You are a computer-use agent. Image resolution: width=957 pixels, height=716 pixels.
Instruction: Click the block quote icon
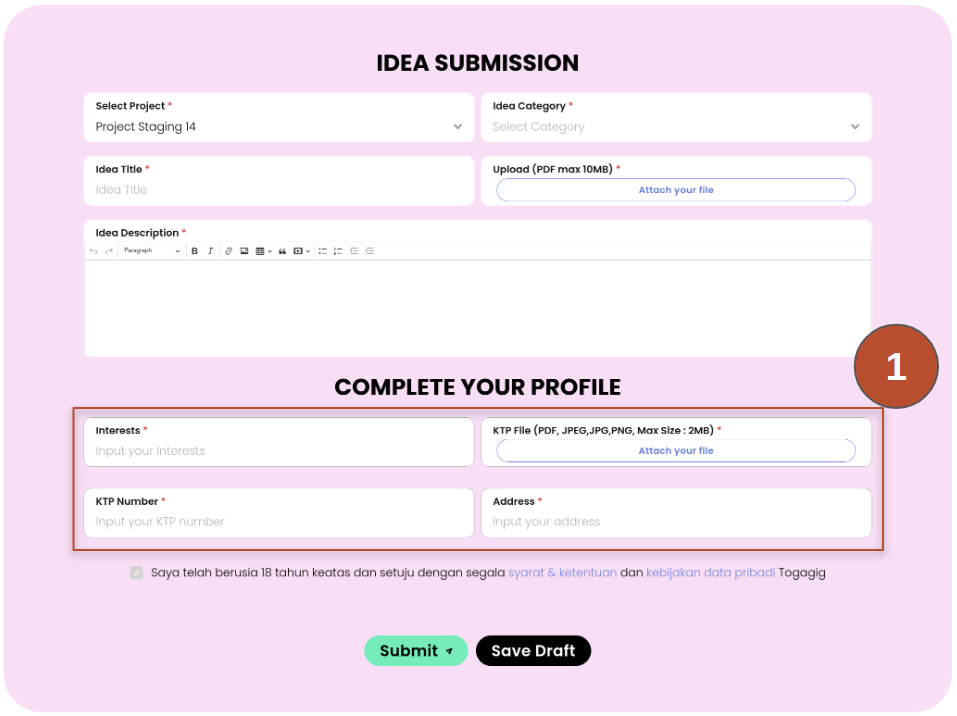coord(283,251)
